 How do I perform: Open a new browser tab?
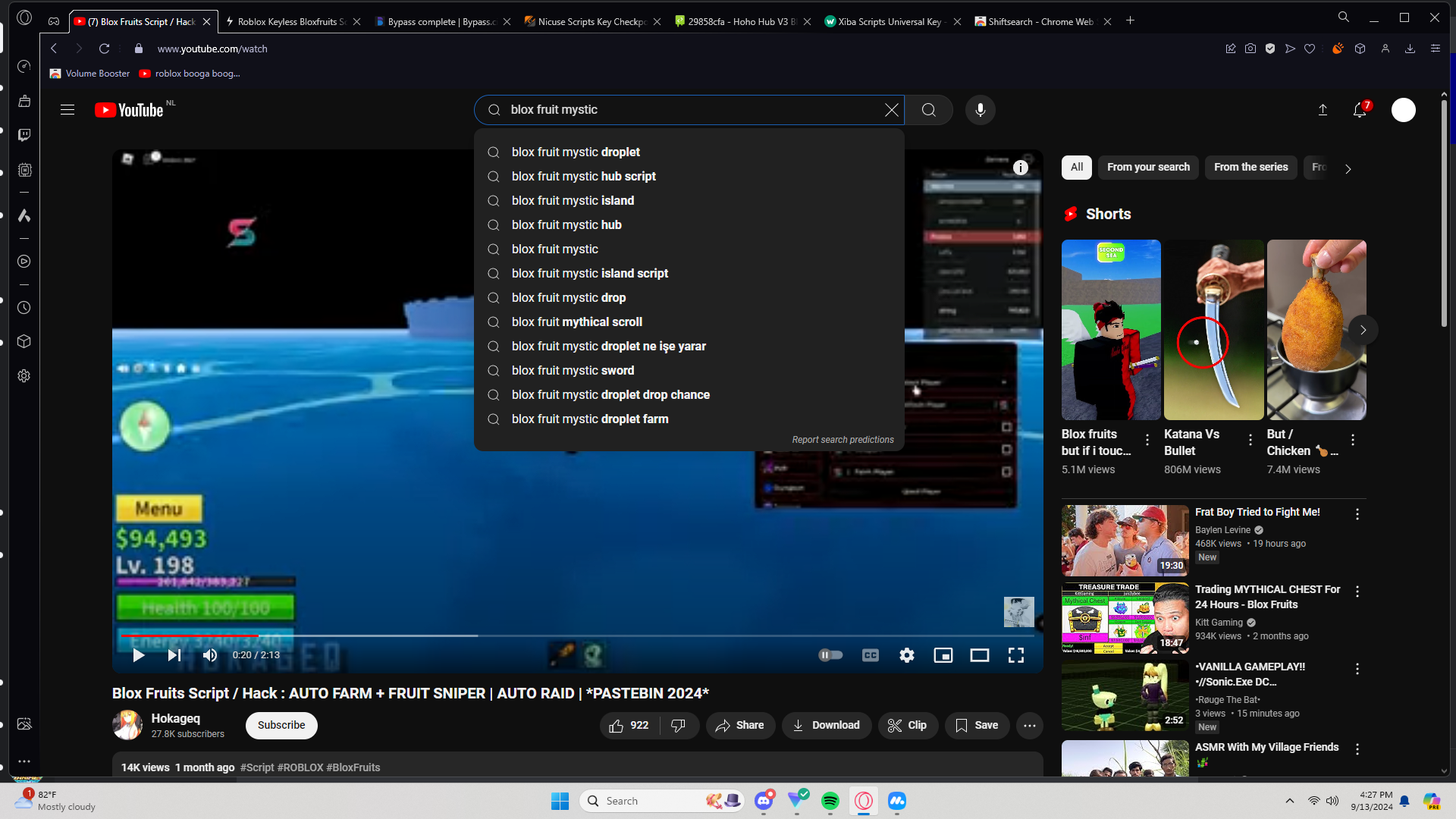click(1130, 20)
